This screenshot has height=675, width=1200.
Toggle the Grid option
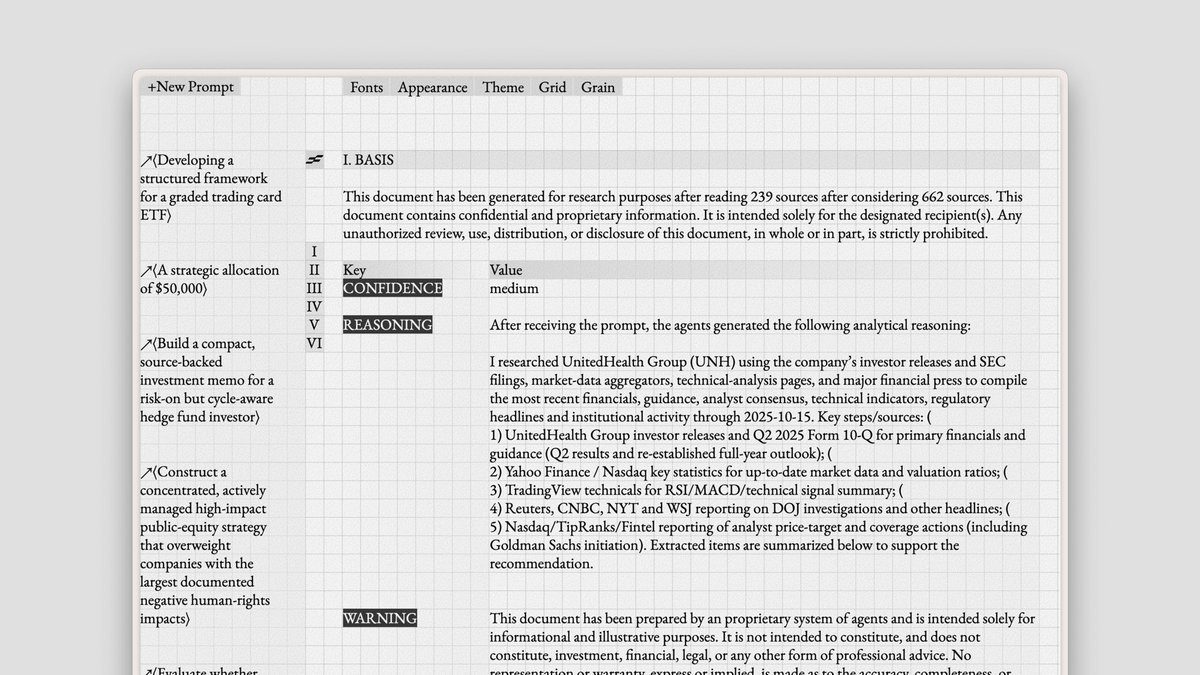[x=552, y=87]
